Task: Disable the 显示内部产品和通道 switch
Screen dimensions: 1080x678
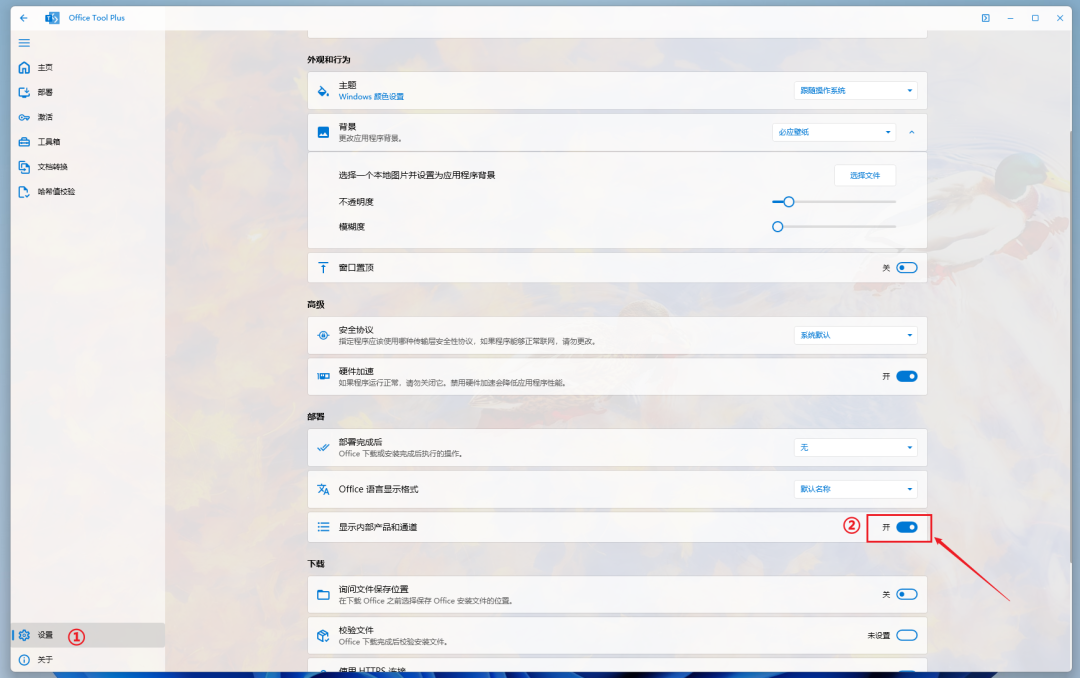Action: point(907,527)
